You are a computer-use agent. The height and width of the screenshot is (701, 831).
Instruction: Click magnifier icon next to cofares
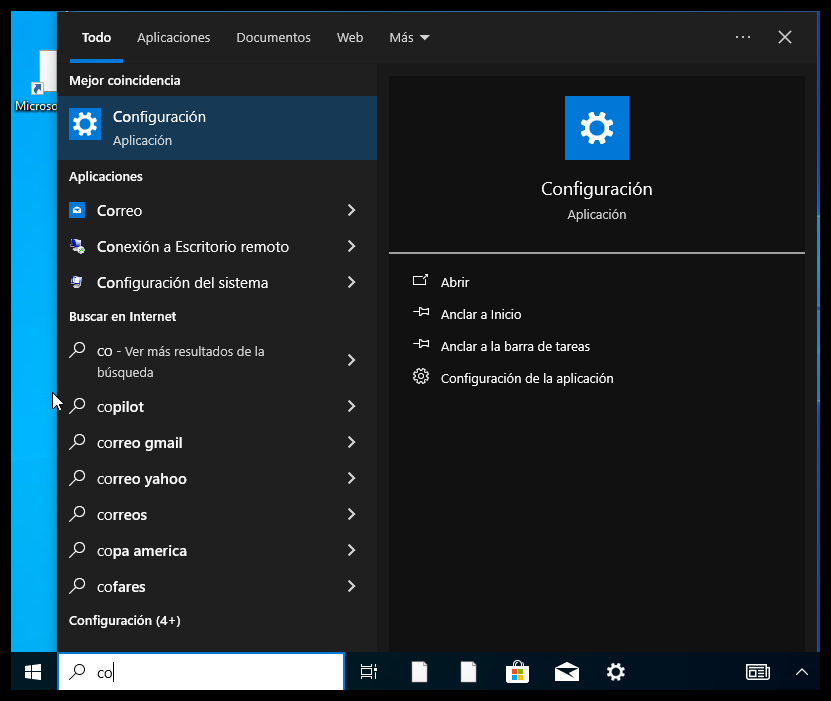pos(77,587)
